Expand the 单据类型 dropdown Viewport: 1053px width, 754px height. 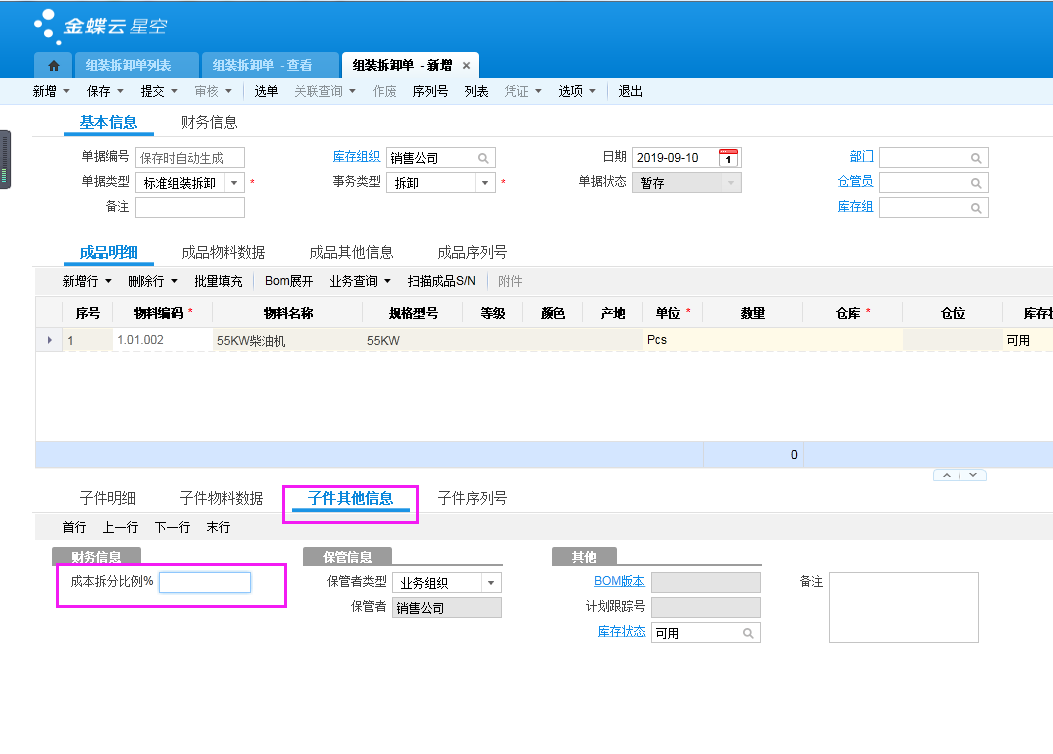tap(234, 183)
